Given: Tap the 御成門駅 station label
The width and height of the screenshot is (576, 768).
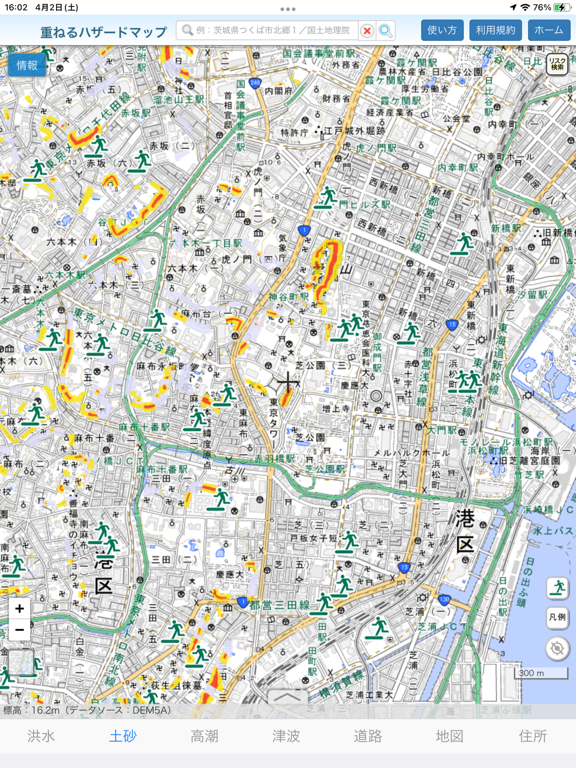Looking at the screenshot, I should click(377, 351).
